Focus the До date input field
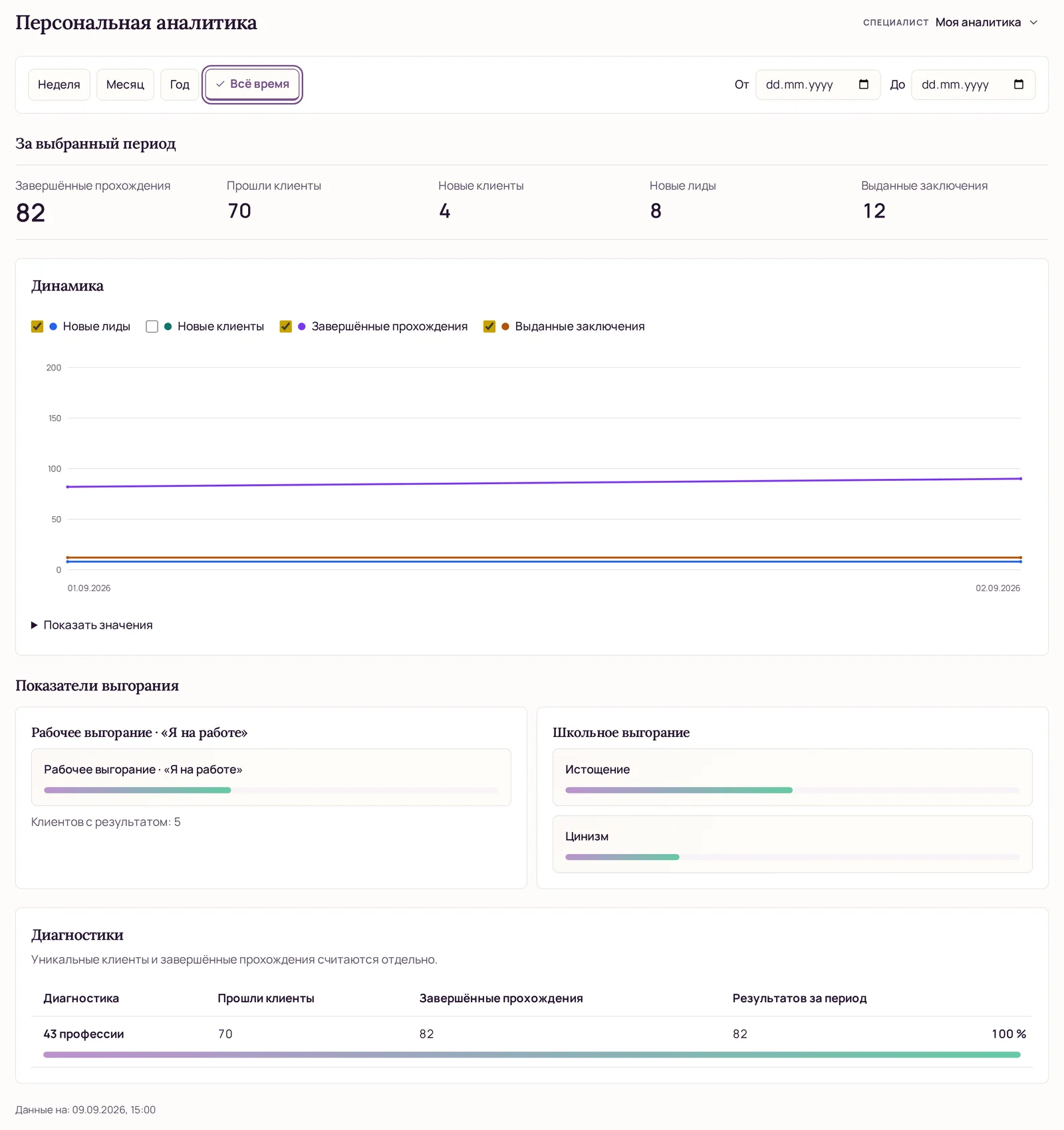This screenshot has width=1064, height=1130. [x=973, y=84]
